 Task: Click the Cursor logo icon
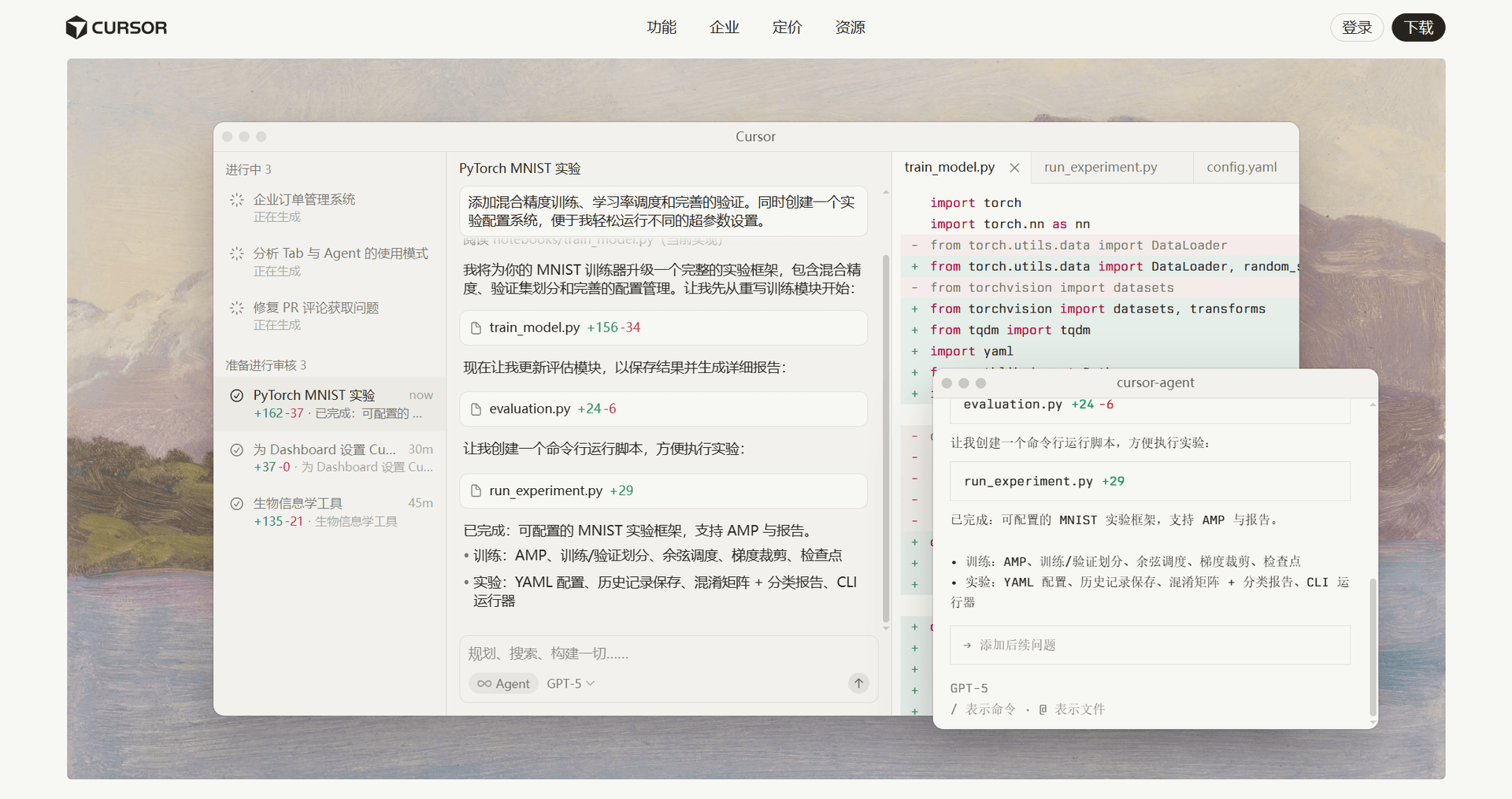tap(76, 27)
